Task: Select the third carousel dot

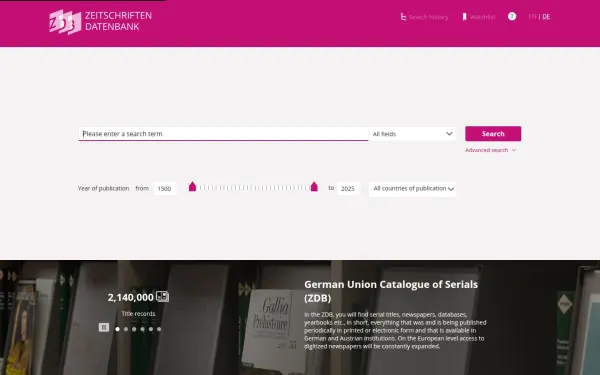Action: tap(134, 329)
